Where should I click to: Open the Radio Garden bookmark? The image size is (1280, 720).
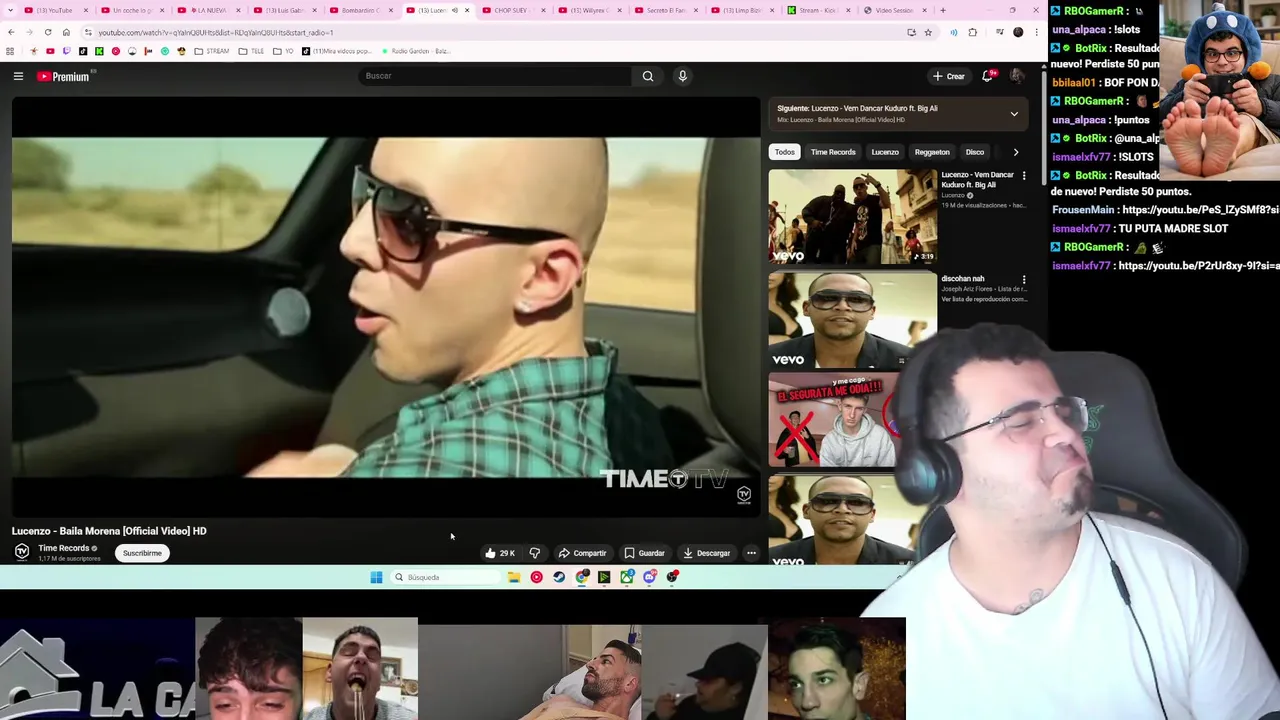tap(416, 51)
